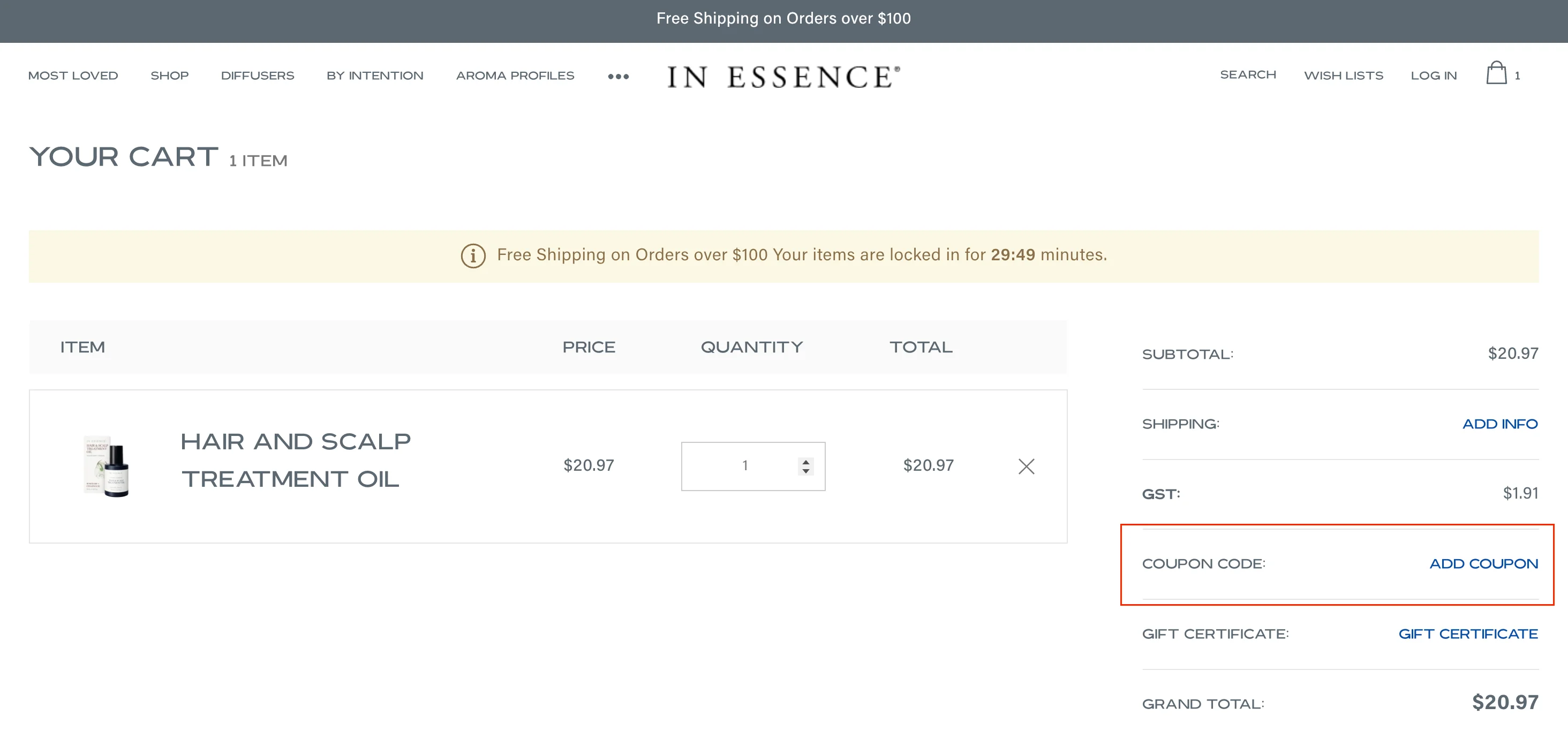Open the three-dots more menu
This screenshot has width=1568, height=753.
click(x=618, y=76)
